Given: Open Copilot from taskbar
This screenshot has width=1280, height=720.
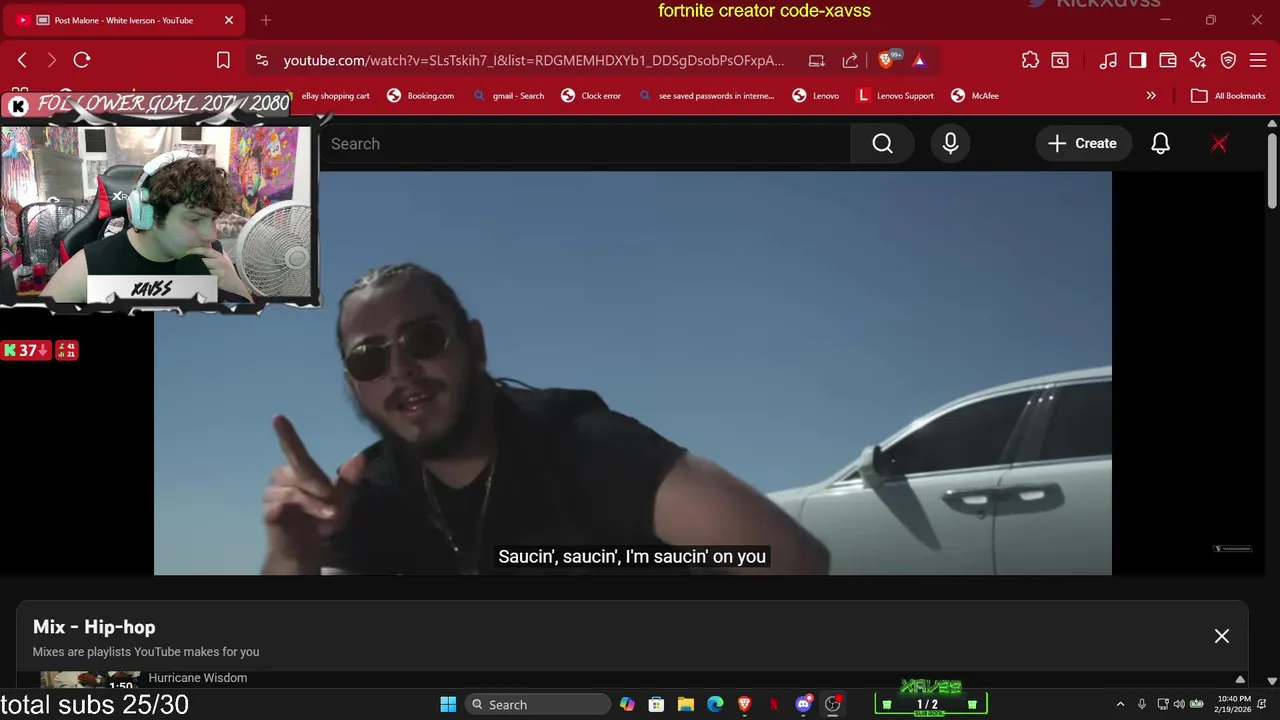Looking at the screenshot, I should [627, 704].
